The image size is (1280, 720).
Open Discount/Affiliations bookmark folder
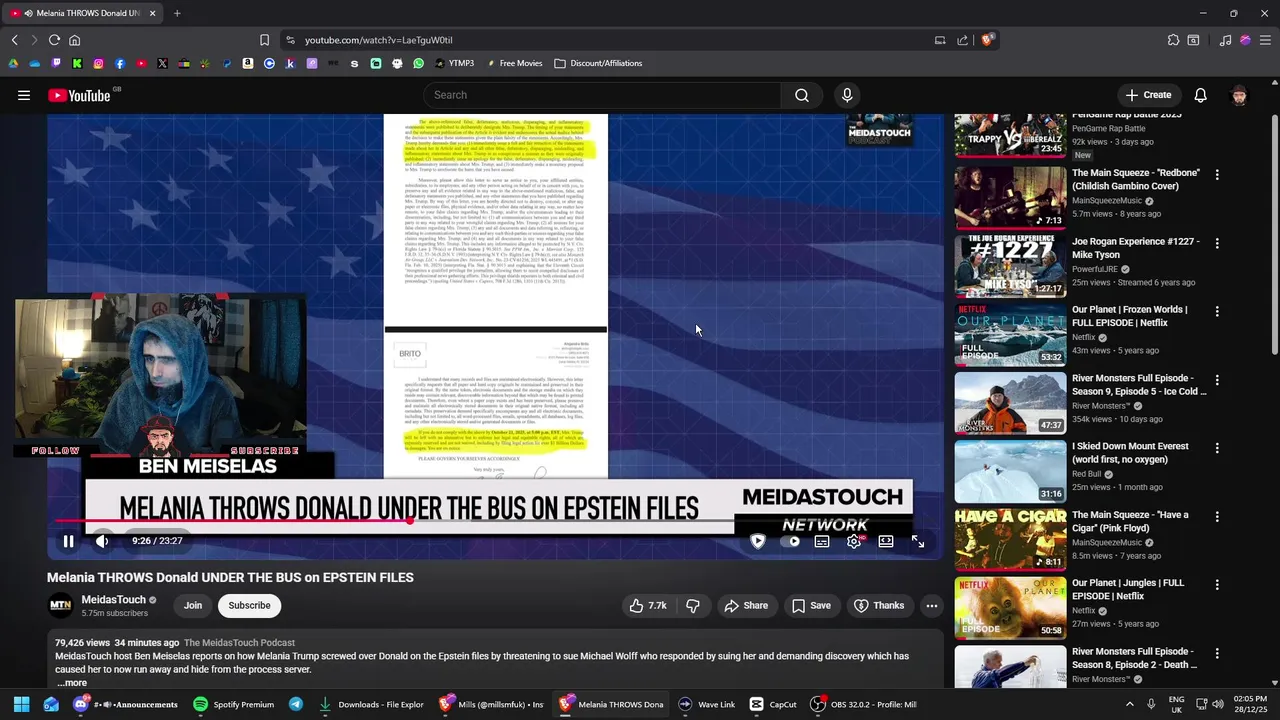point(598,63)
